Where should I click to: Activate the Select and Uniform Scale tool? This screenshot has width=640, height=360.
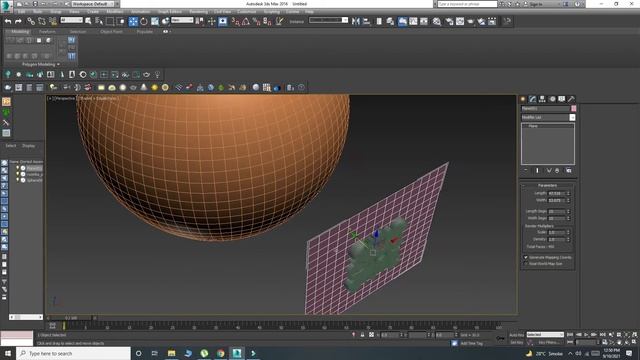pyautogui.click(x=155, y=21)
